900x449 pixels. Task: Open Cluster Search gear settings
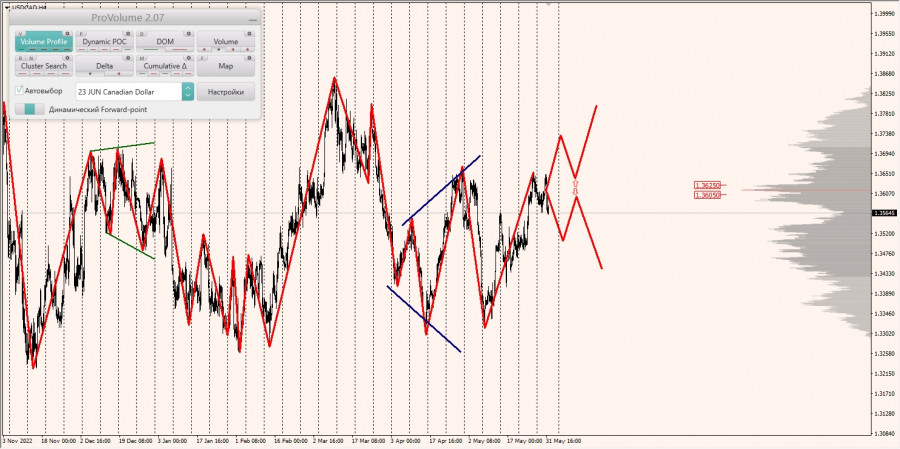tap(67, 58)
